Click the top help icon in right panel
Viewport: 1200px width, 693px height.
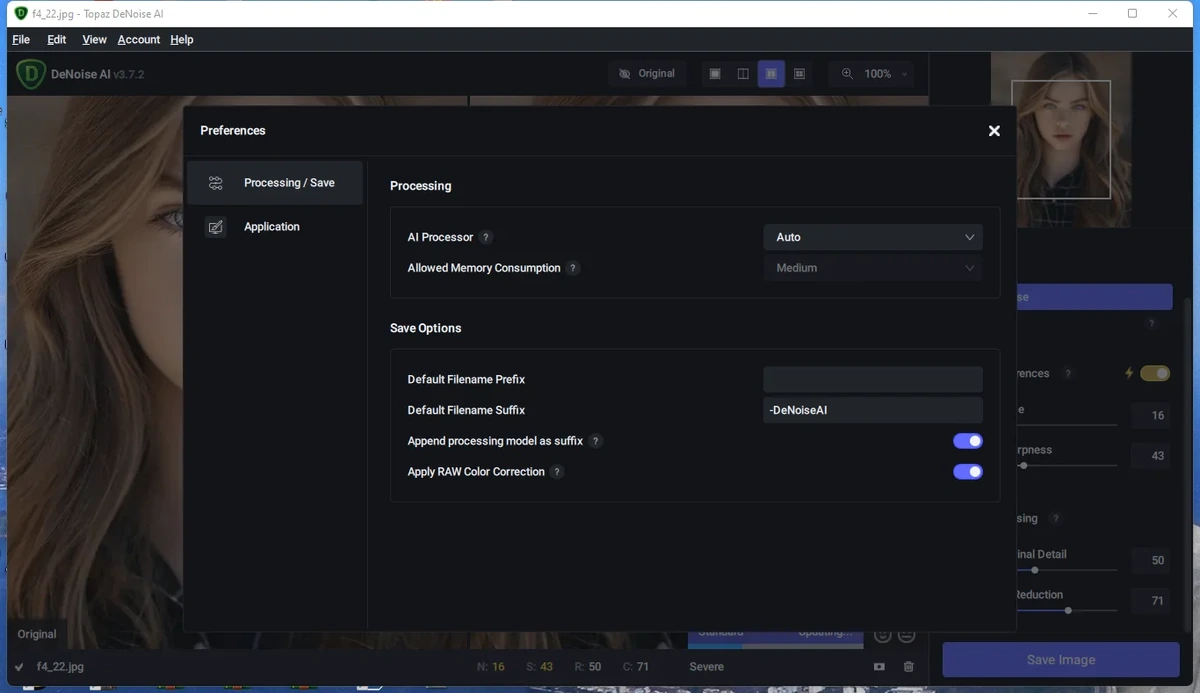[x=1152, y=324]
